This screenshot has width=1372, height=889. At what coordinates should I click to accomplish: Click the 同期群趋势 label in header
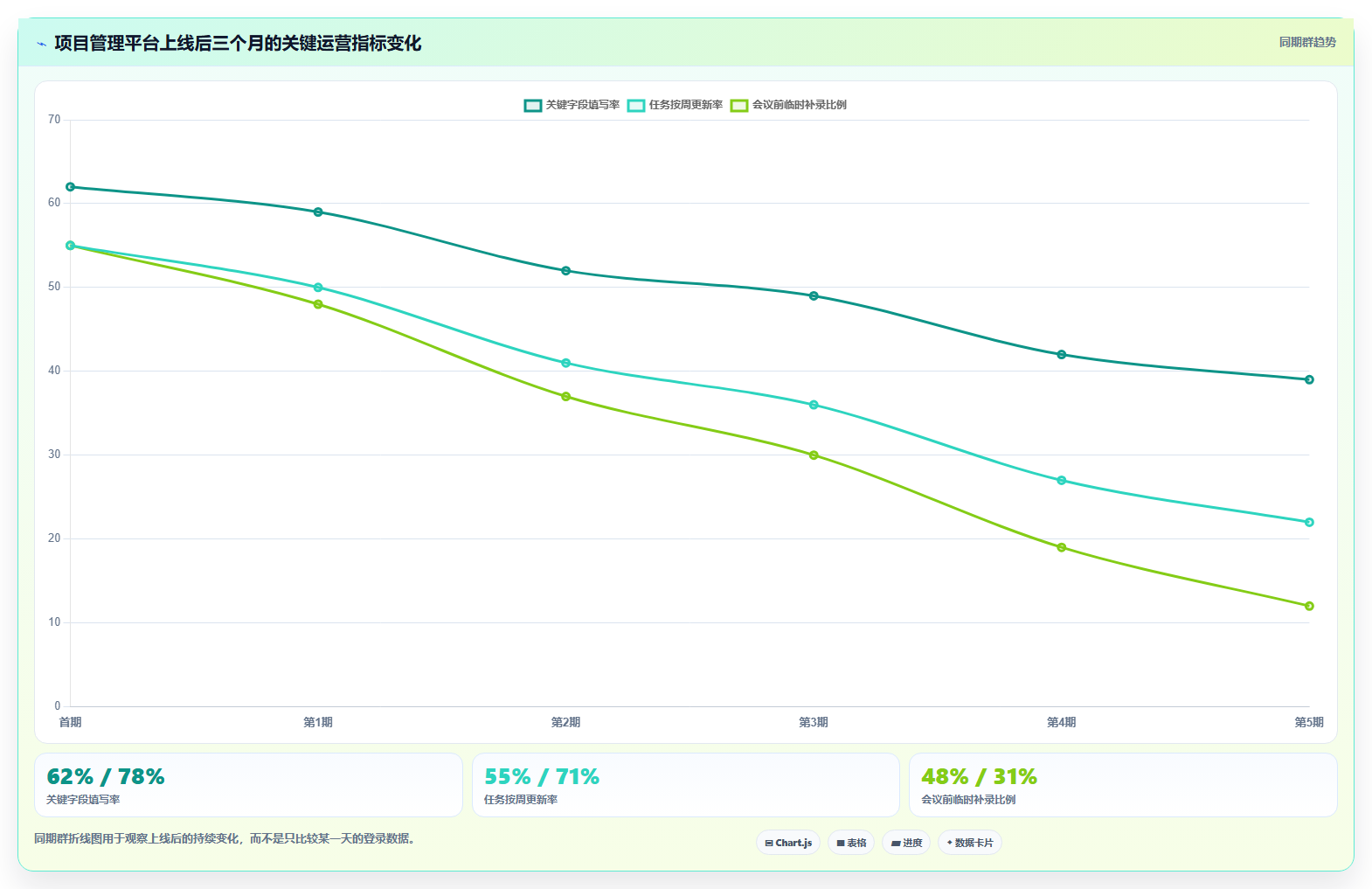[1307, 42]
